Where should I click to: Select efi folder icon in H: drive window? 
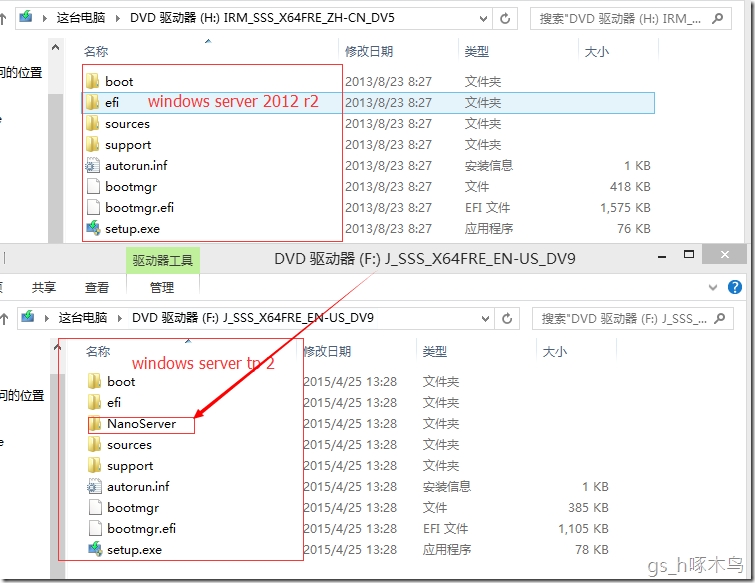(x=92, y=102)
